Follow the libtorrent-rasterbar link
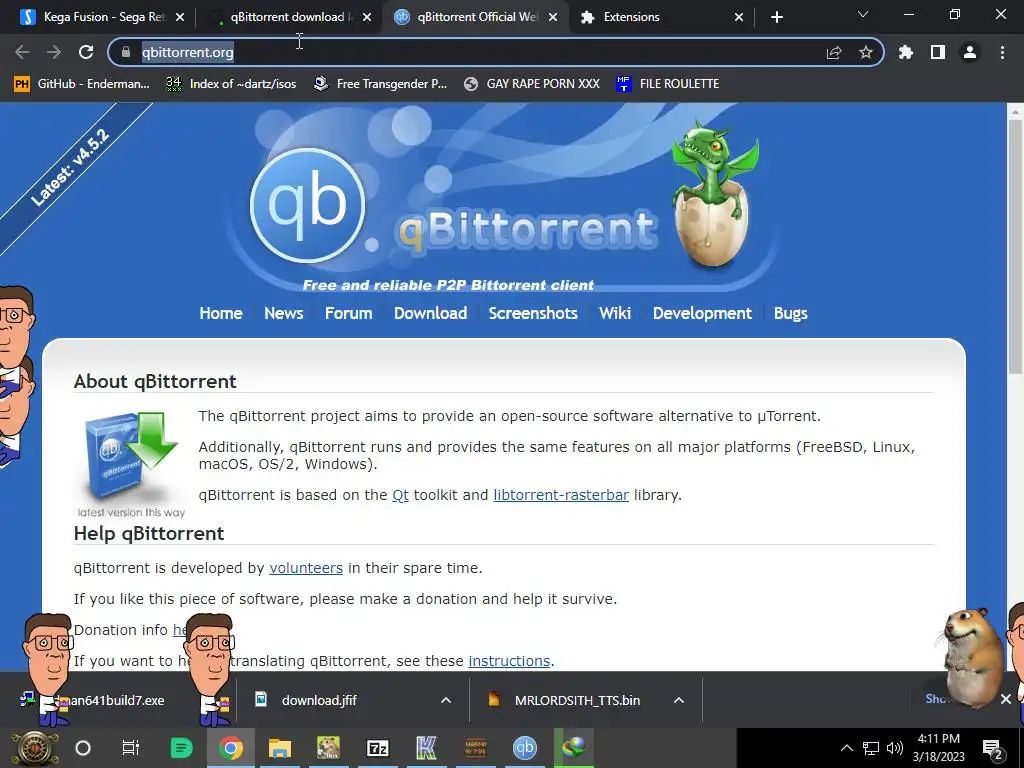 (561, 495)
